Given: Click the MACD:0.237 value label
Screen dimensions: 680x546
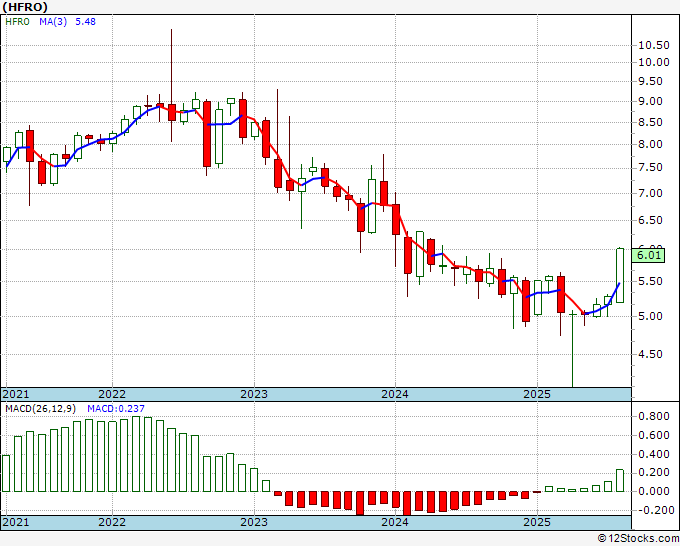Looking at the screenshot, I should click(x=116, y=409).
